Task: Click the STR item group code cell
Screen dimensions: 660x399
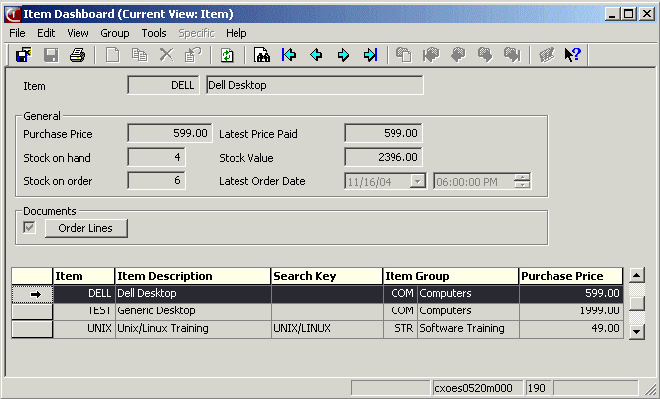Action: pyautogui.click(x=400, y=329)
